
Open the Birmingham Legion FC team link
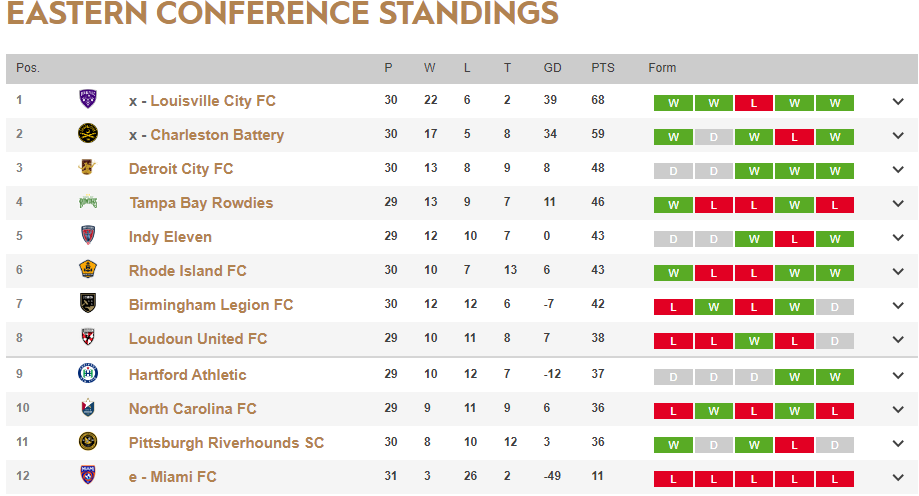pos(211,305)
